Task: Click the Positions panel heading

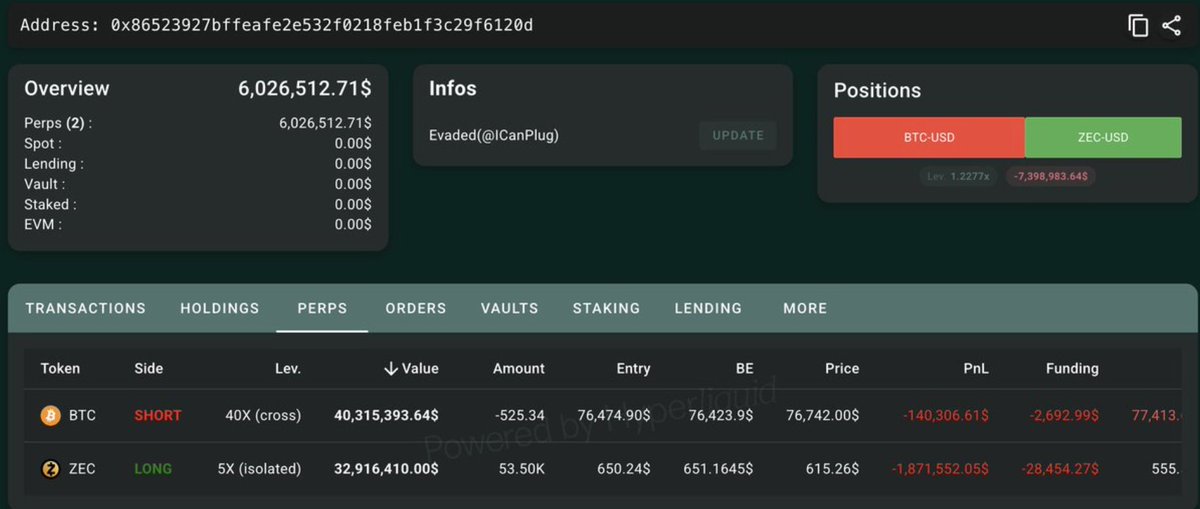Action: click(x=877, y=90)
